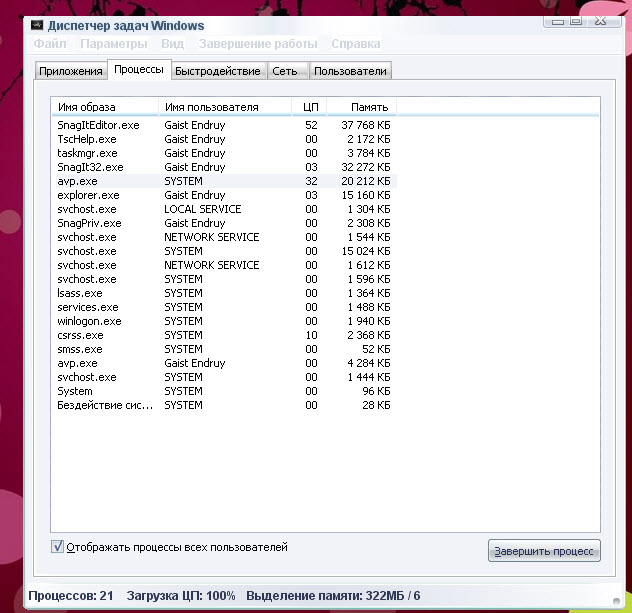The width and height of the screenshot is (632, 613).
Task: Click CPU value 10 for csrss.exe
Action: pos(311,335)
